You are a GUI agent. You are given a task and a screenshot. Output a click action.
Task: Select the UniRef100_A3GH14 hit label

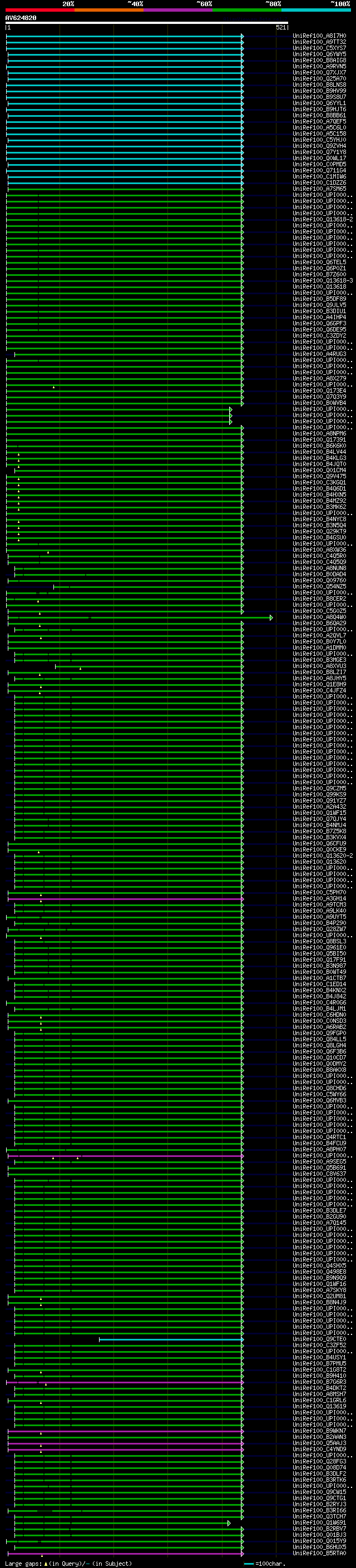click(319, 898)
